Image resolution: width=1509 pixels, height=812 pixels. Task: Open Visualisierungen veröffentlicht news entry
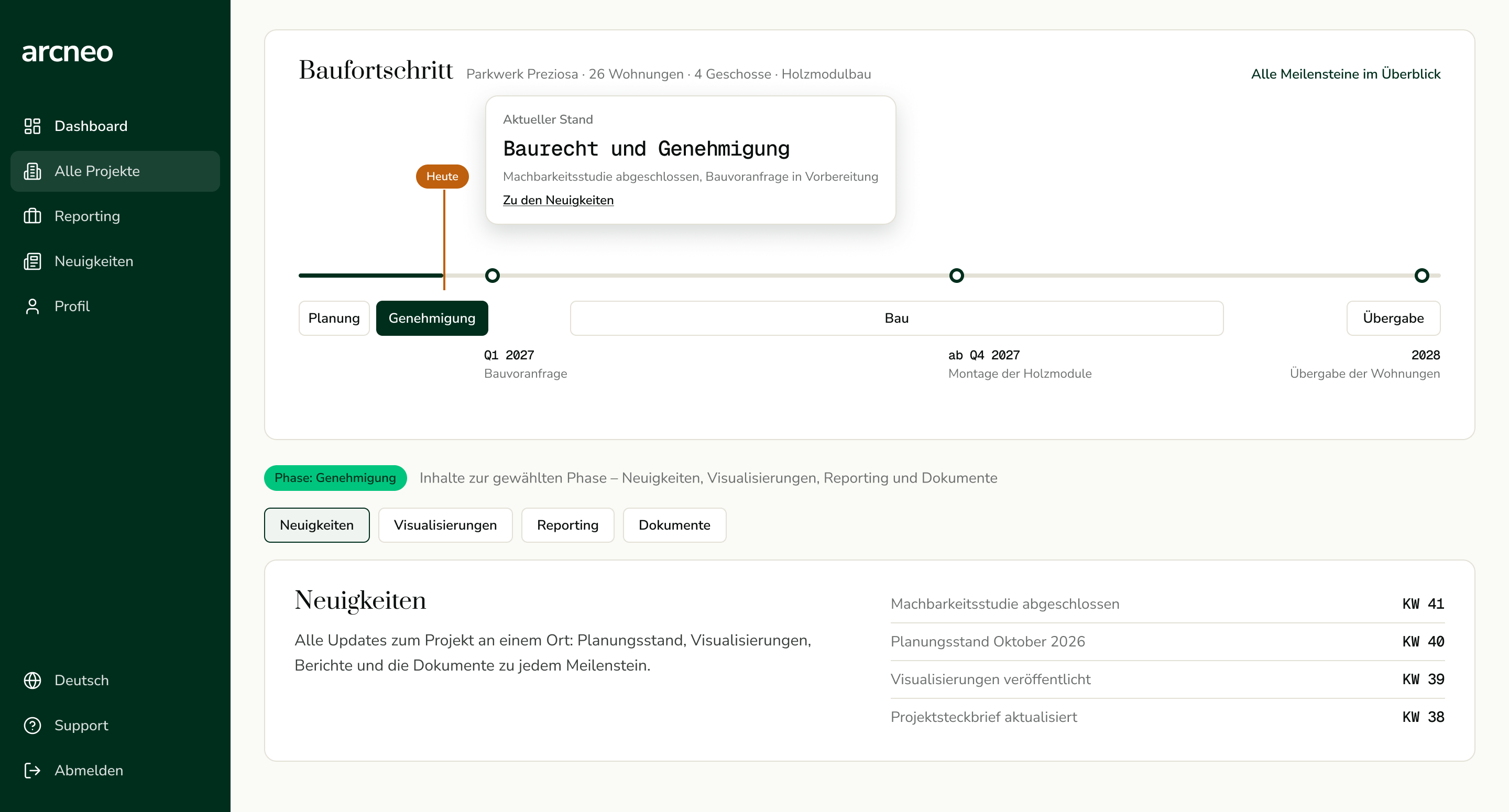1167,679
